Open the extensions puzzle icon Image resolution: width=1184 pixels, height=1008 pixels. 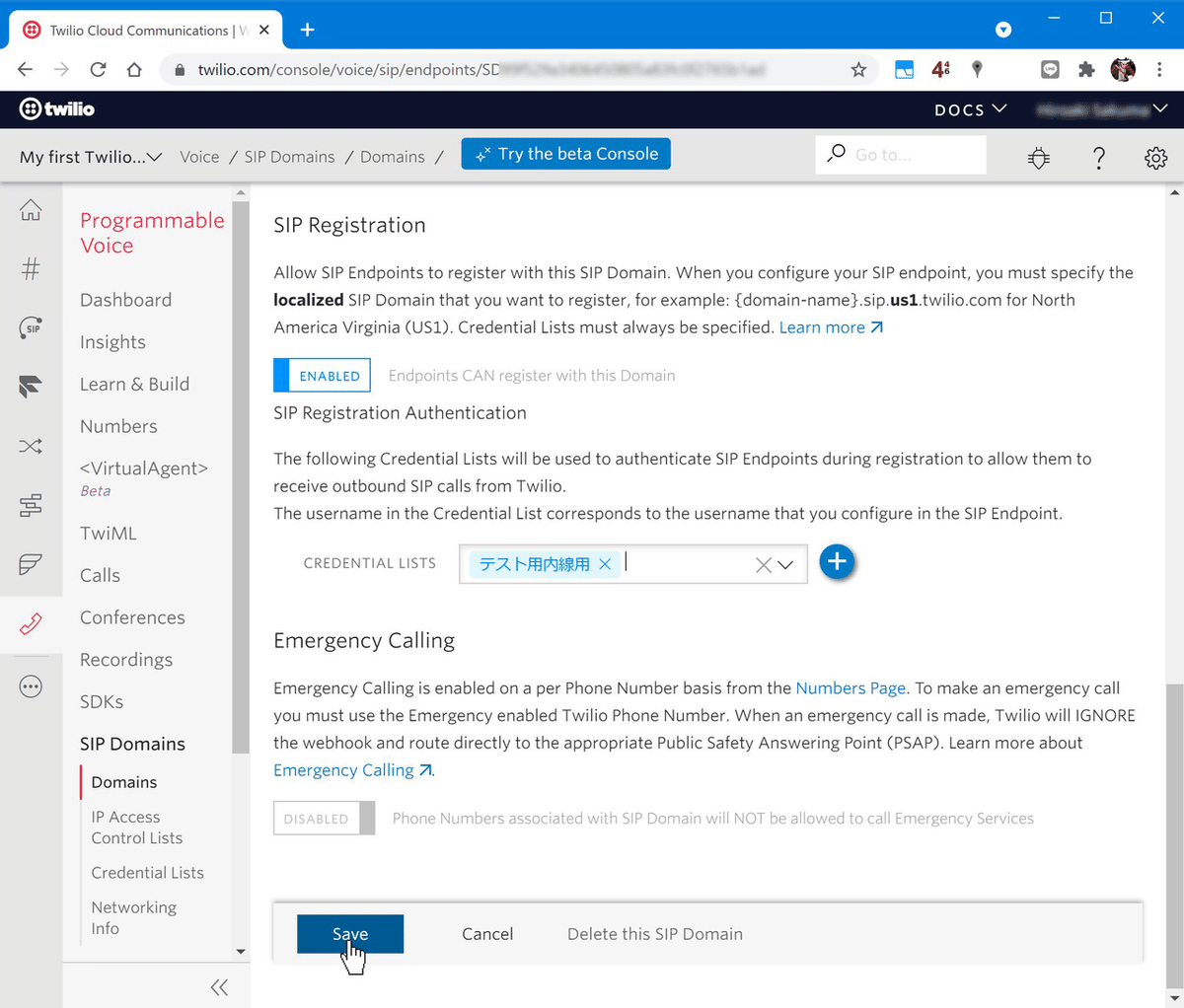(x=1086, y=69)
